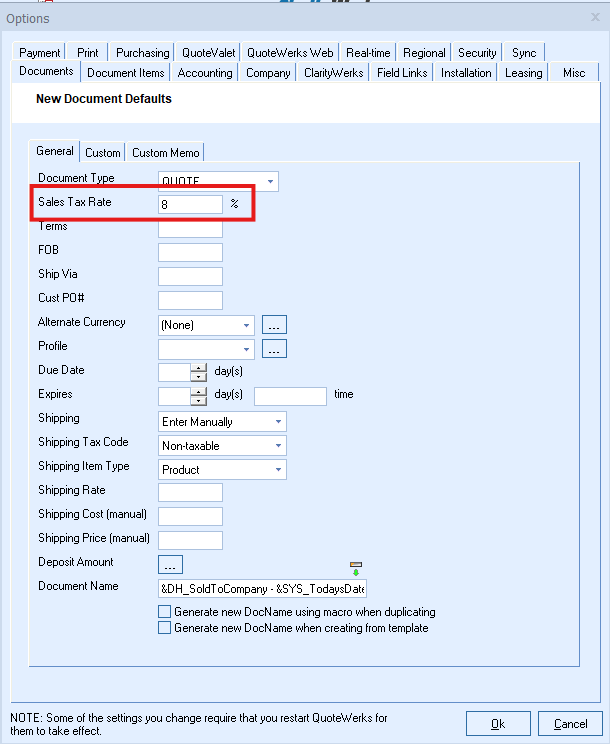Click the Document Name text field

(x=262, y=588)
